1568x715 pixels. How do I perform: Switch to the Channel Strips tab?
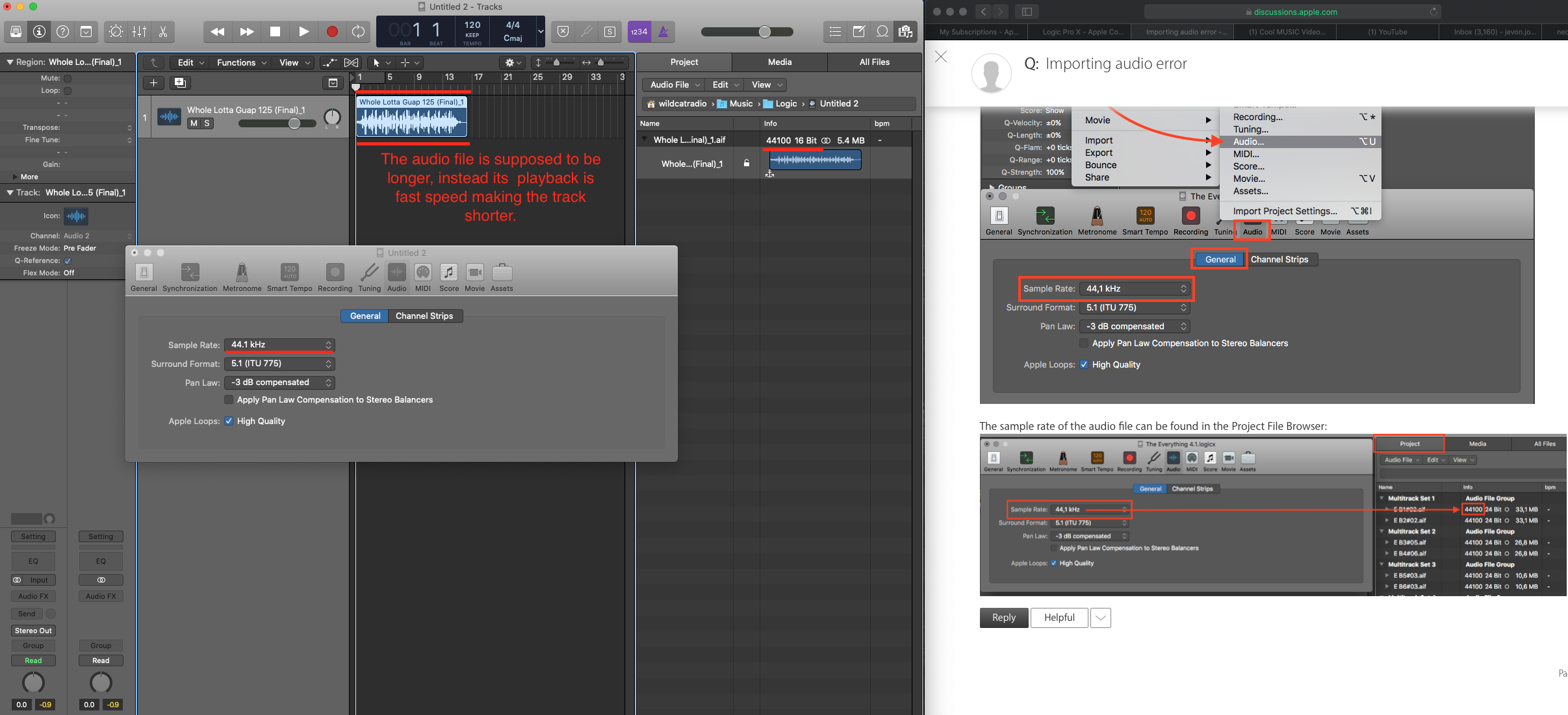[x=424, y=316]
